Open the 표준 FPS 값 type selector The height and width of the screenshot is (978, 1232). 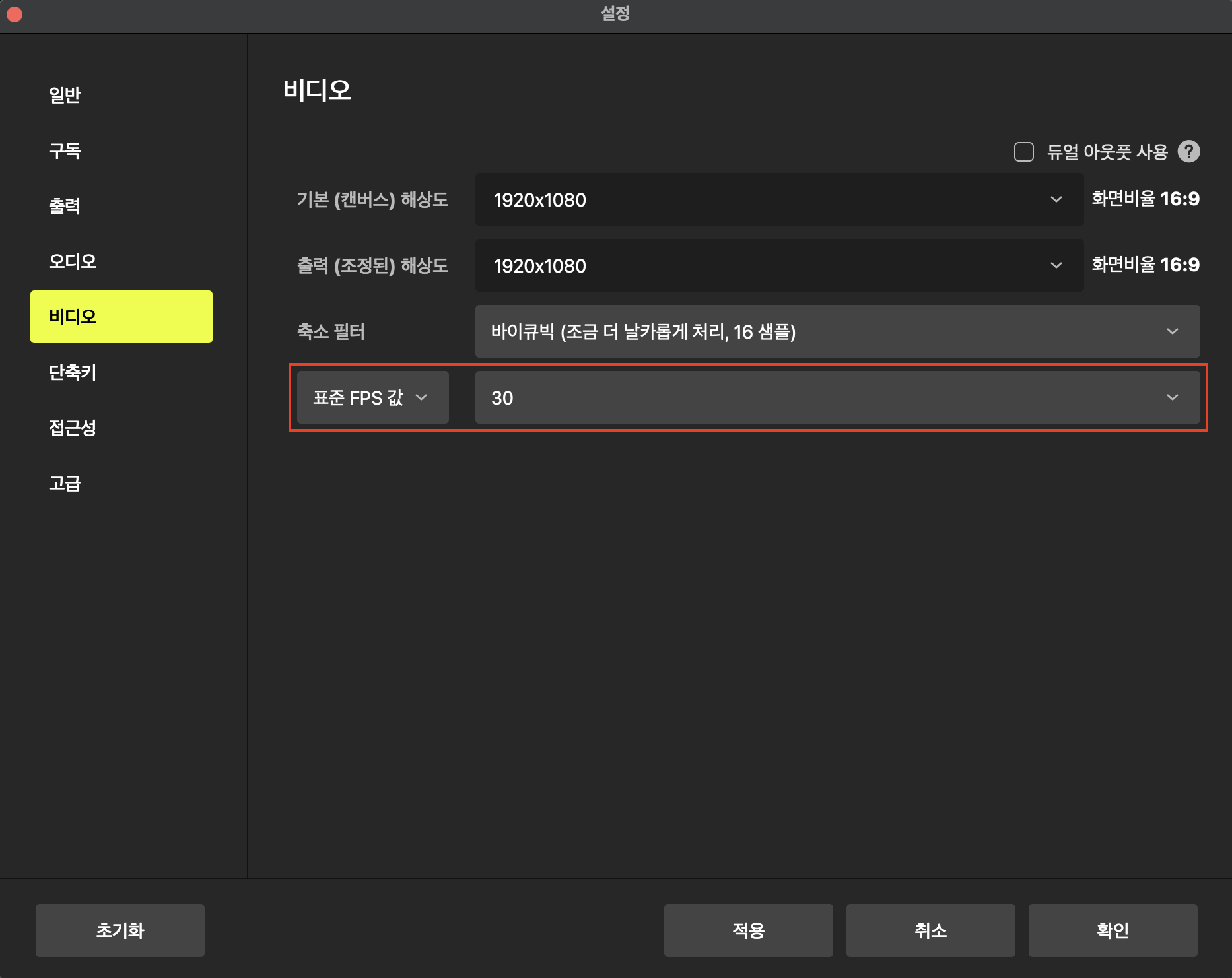[372, 397]
